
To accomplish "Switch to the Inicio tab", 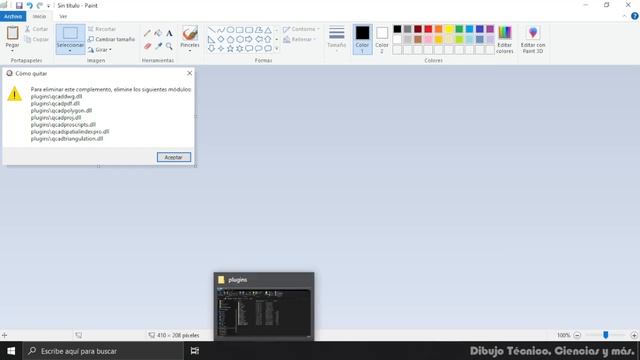I will [x=39, y=16].
